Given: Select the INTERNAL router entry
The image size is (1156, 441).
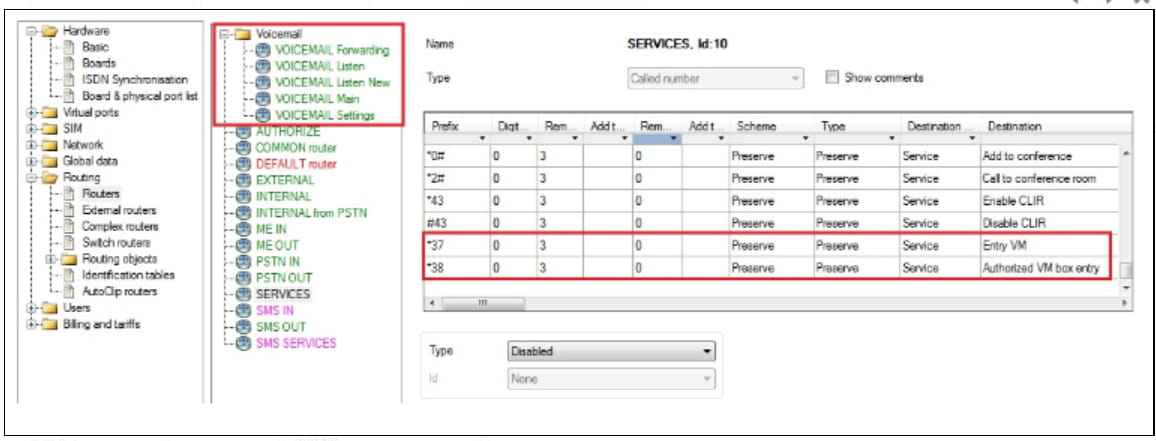Looking at the screenshot, I should 283,196.
